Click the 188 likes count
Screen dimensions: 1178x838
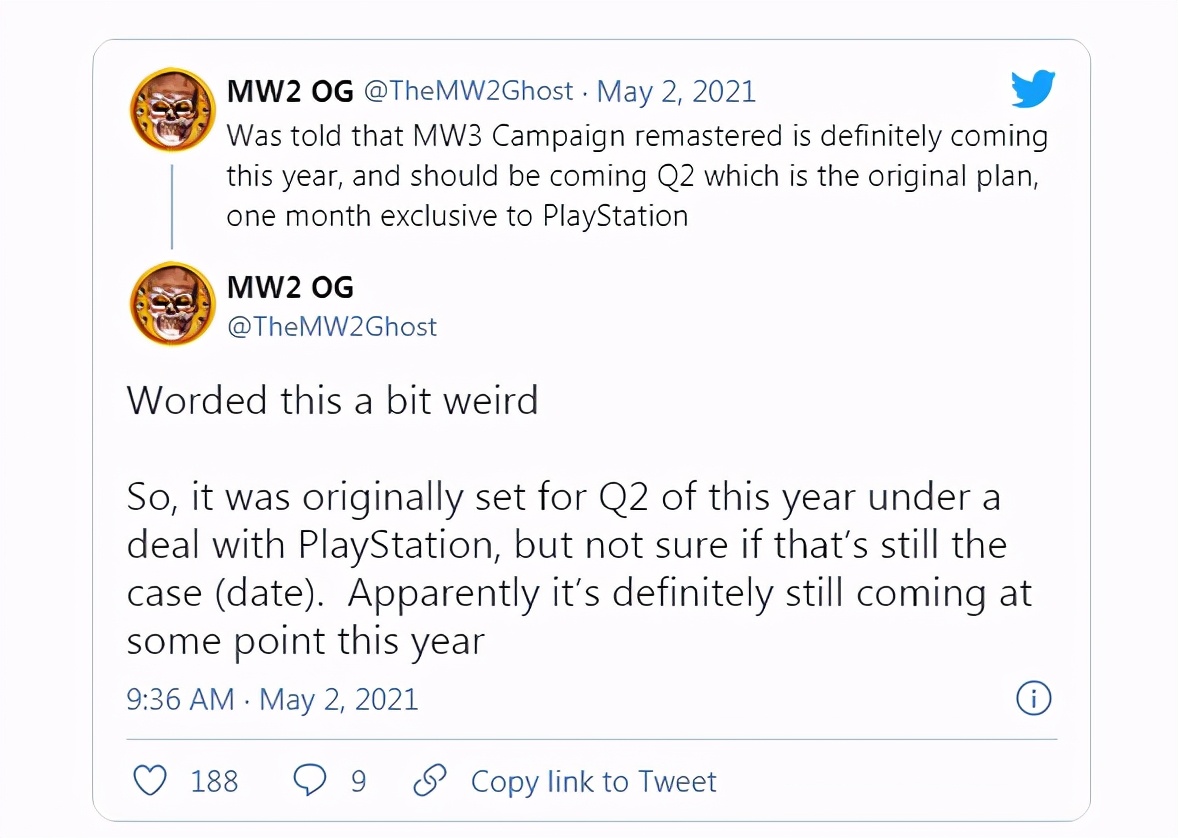tap(214, 781)
